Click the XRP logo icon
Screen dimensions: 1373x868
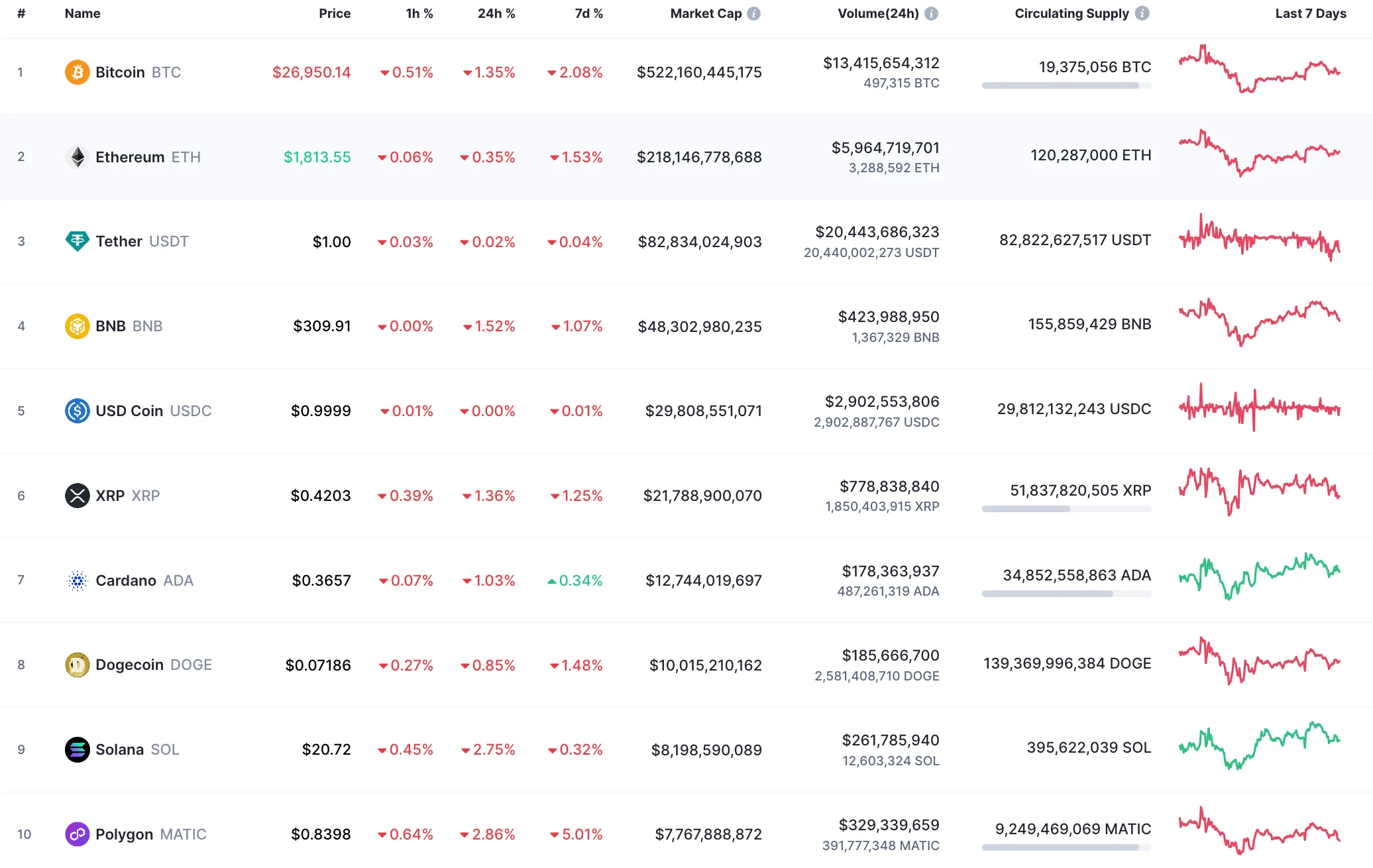coord(78,495)
